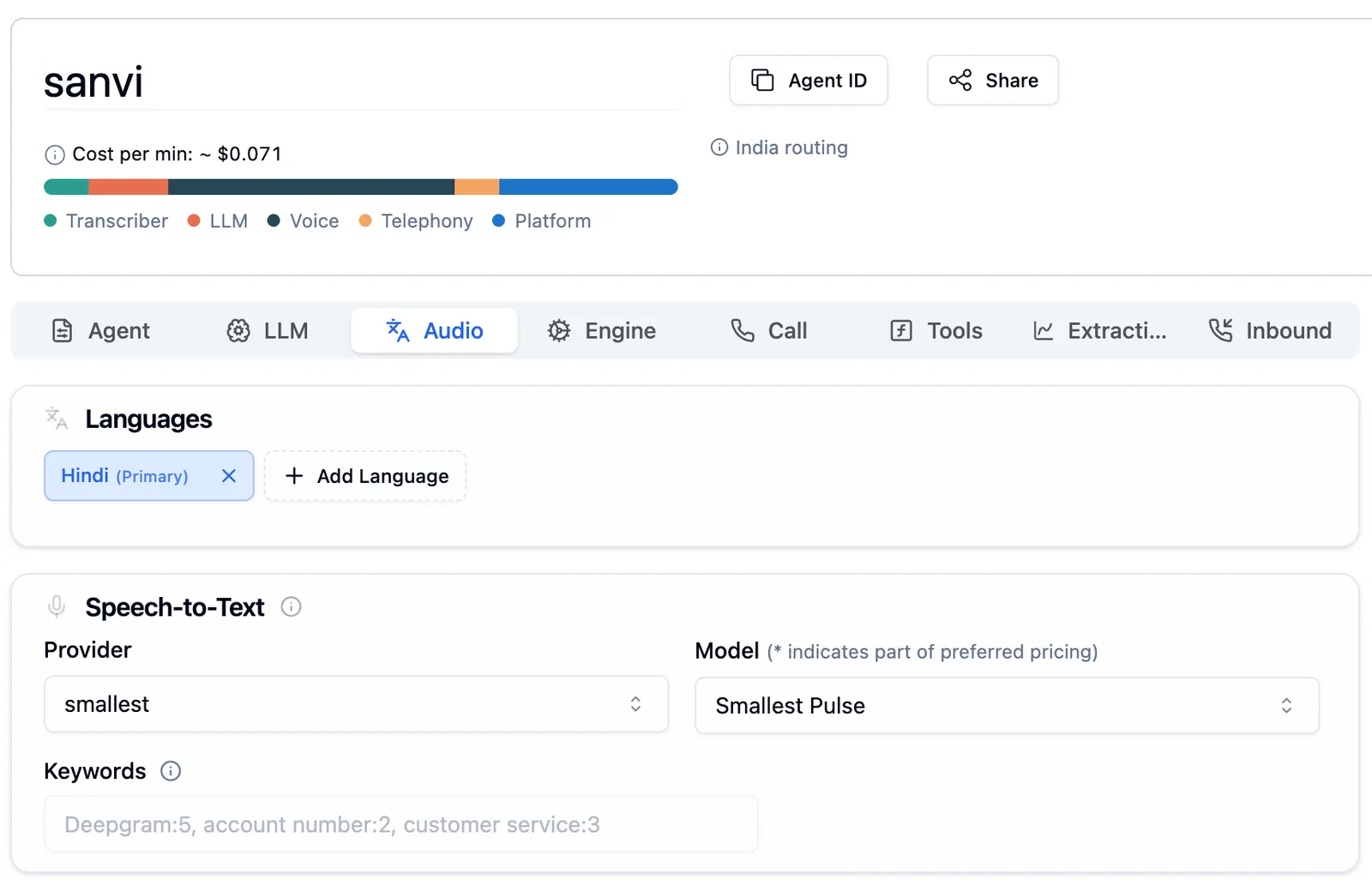
Task: Click the info icon beside Keywords
Action: pos(171,771)
